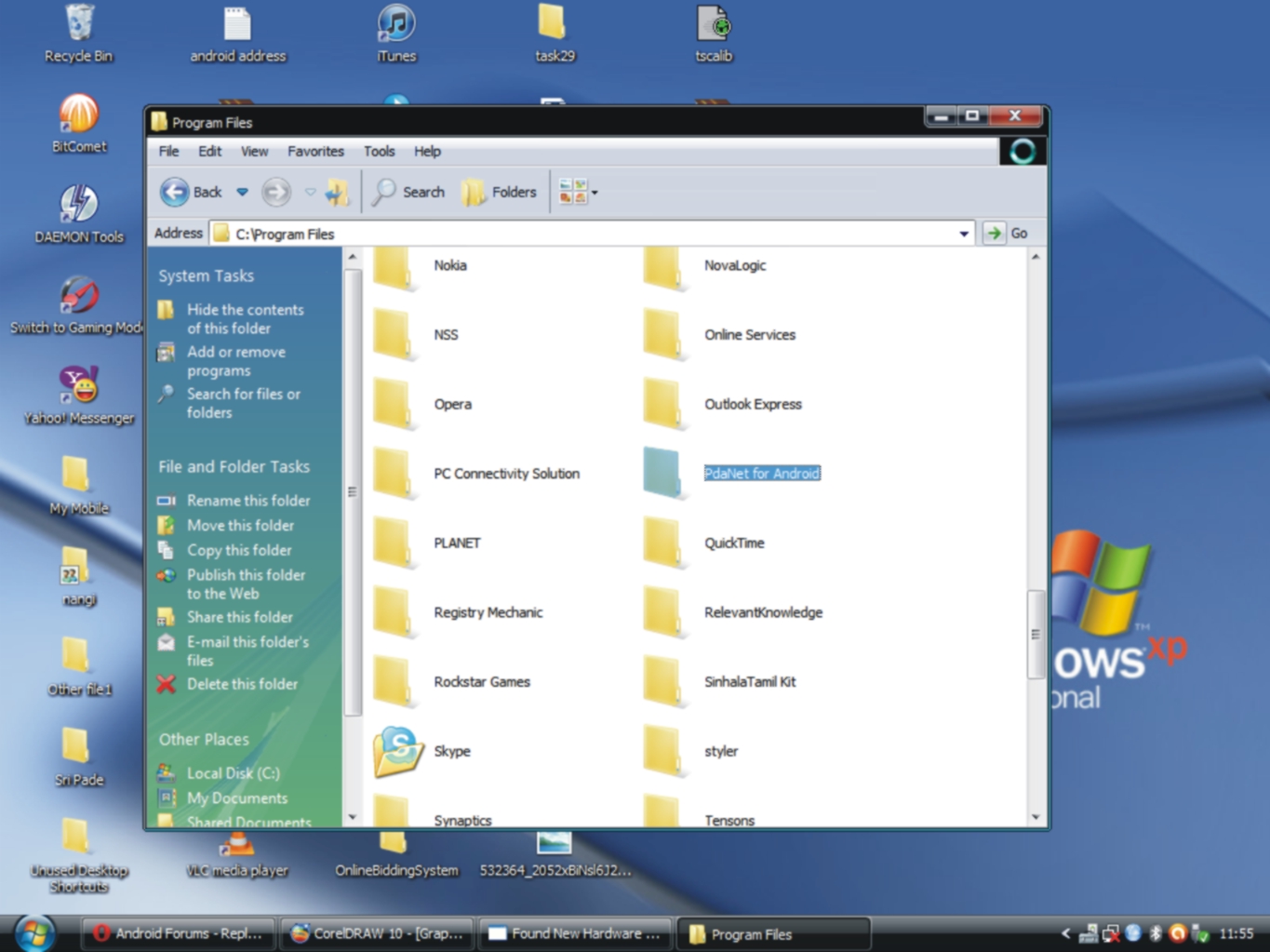
Task: Select the Skype folder icon
Action: (397, 751)
